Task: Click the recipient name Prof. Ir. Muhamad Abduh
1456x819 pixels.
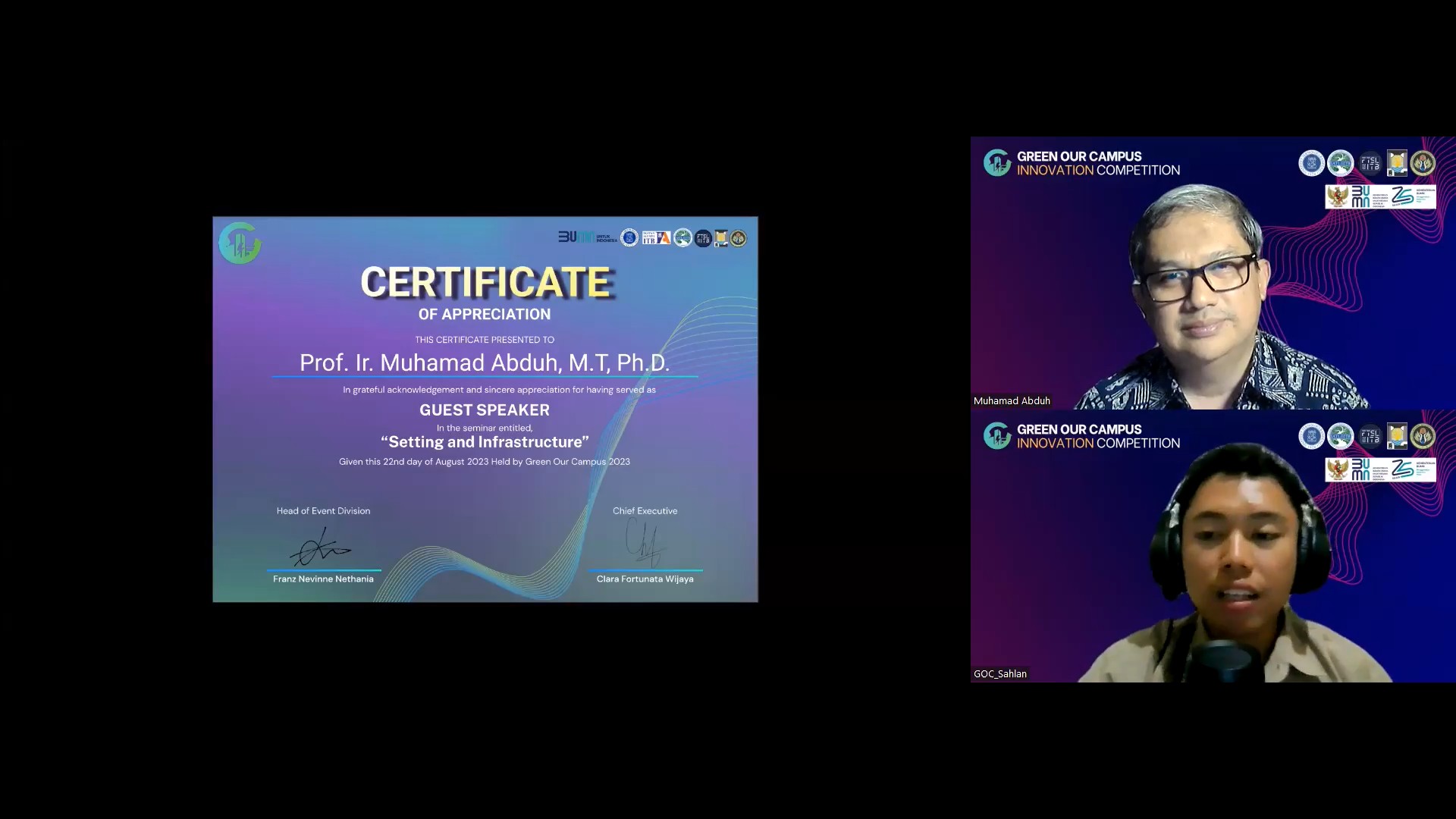Action: pos(485,362)
